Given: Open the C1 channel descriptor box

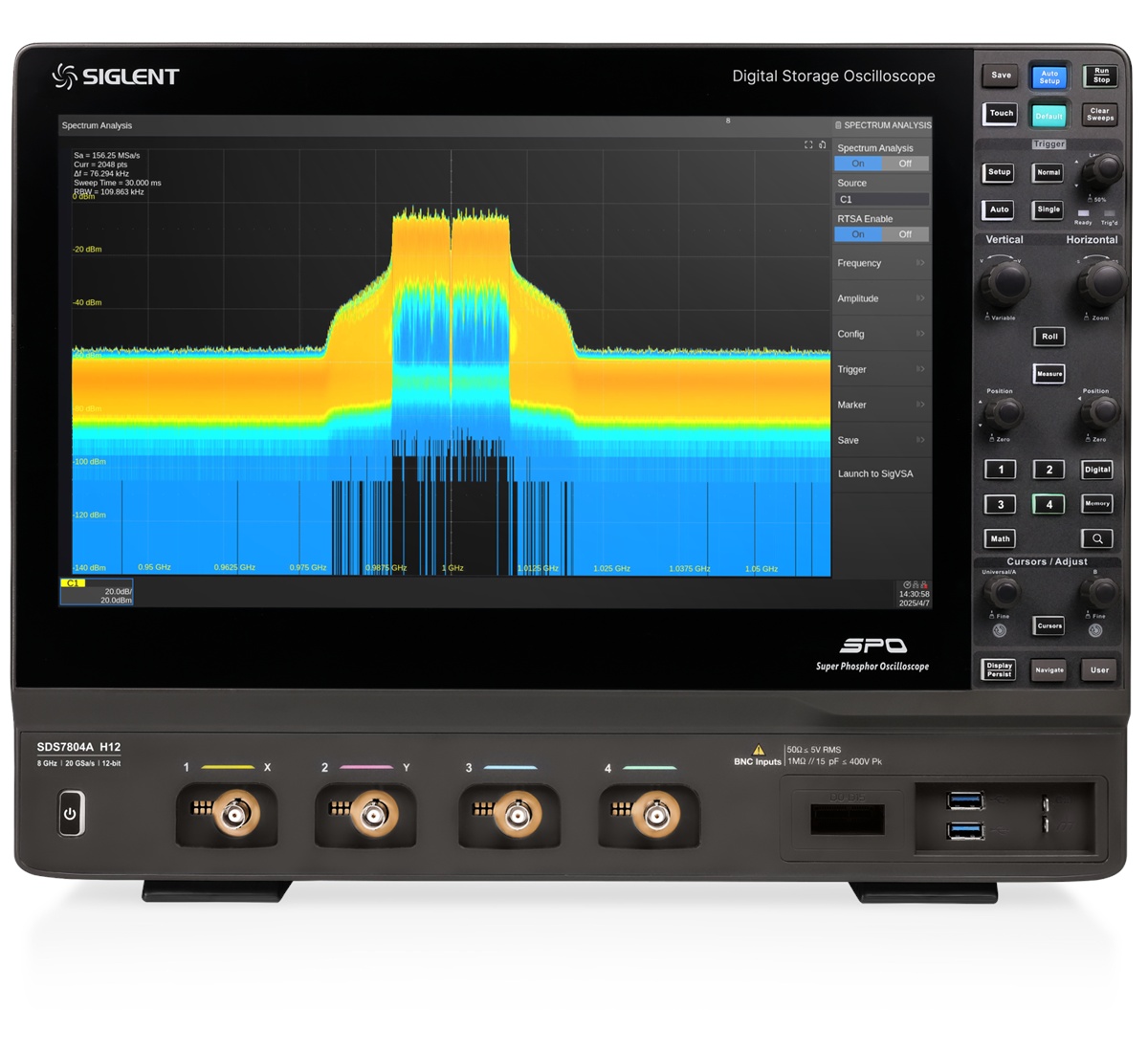Looking at the screenshot, I should pos(97,592).
